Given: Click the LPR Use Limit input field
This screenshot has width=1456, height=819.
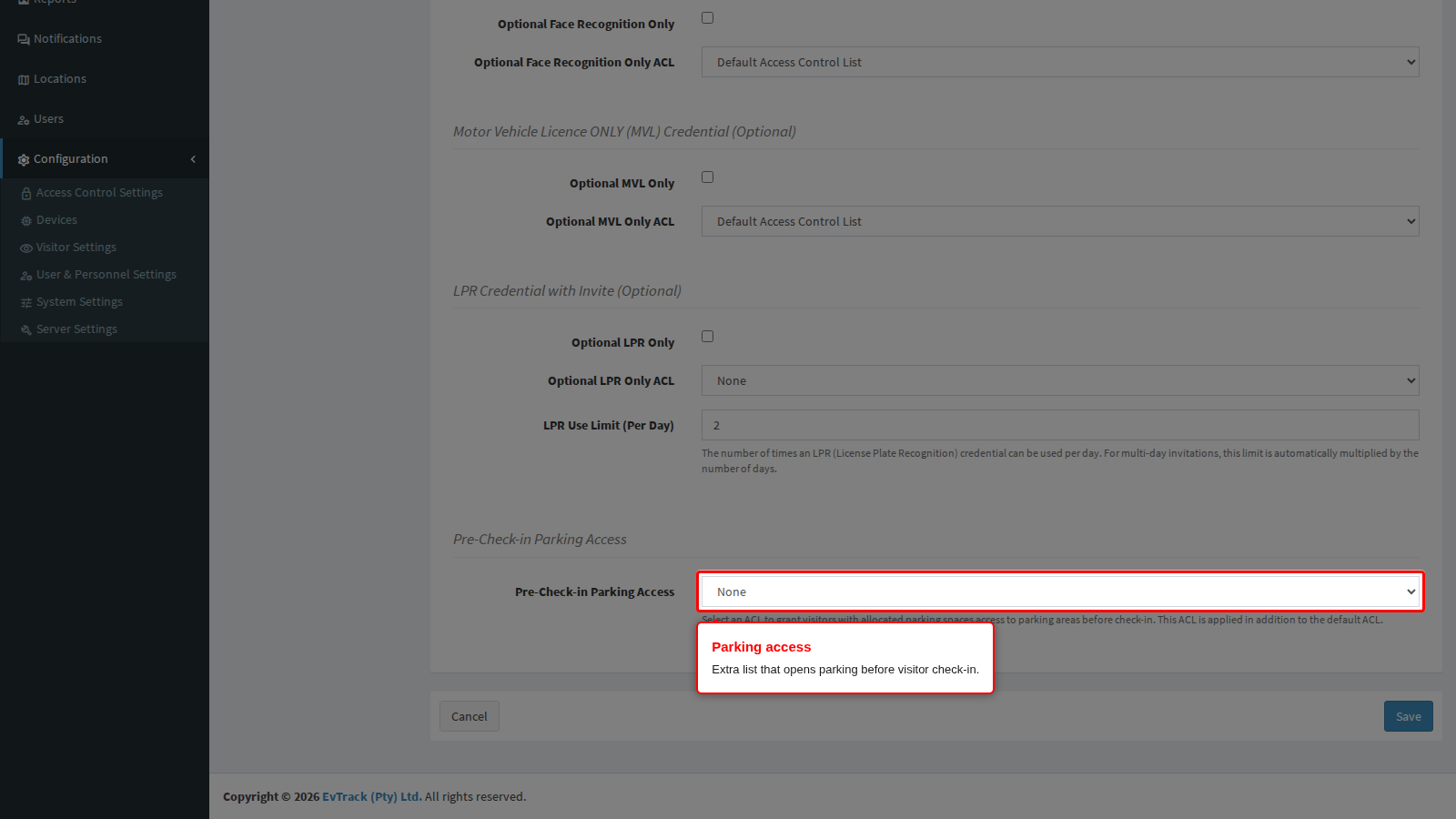Looking at the screenshot, I should pos(1060,425).
